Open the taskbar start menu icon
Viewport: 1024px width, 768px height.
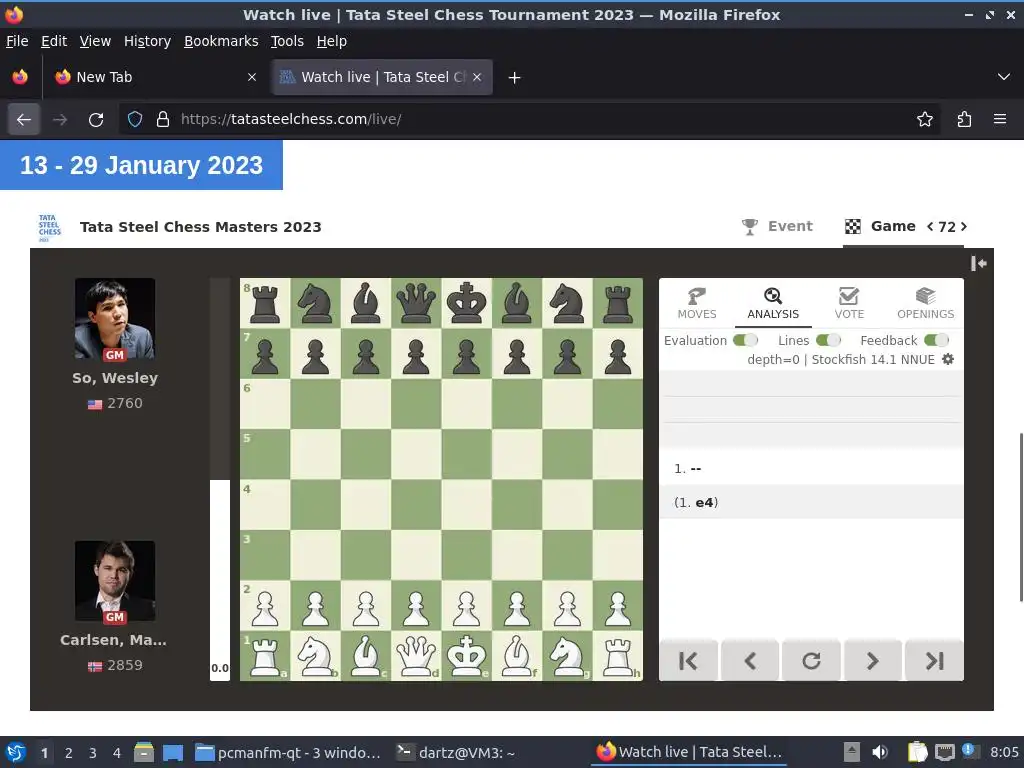[x=16, y=752]
